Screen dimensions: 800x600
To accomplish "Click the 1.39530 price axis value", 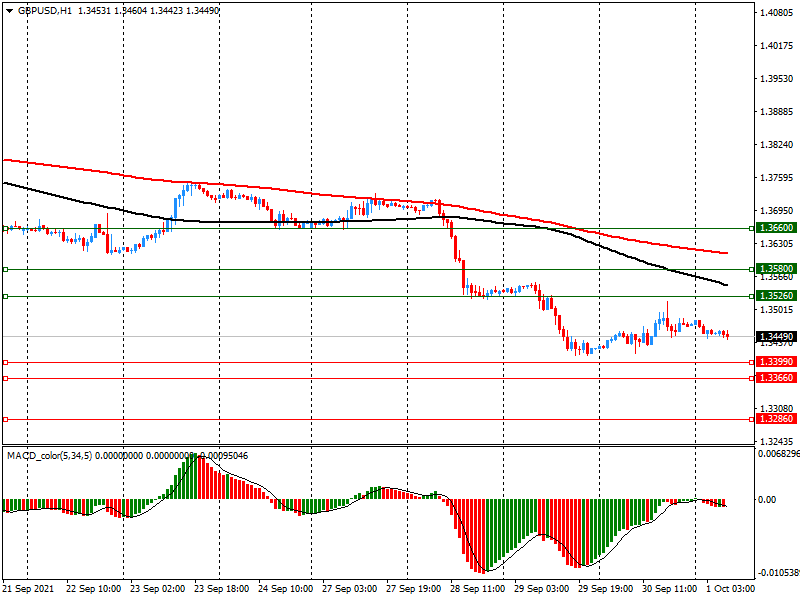I will [777, 79].
